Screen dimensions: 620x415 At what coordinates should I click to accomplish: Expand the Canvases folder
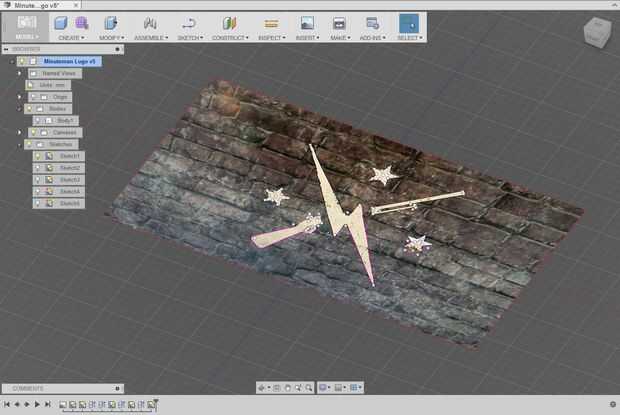[19, 132]
